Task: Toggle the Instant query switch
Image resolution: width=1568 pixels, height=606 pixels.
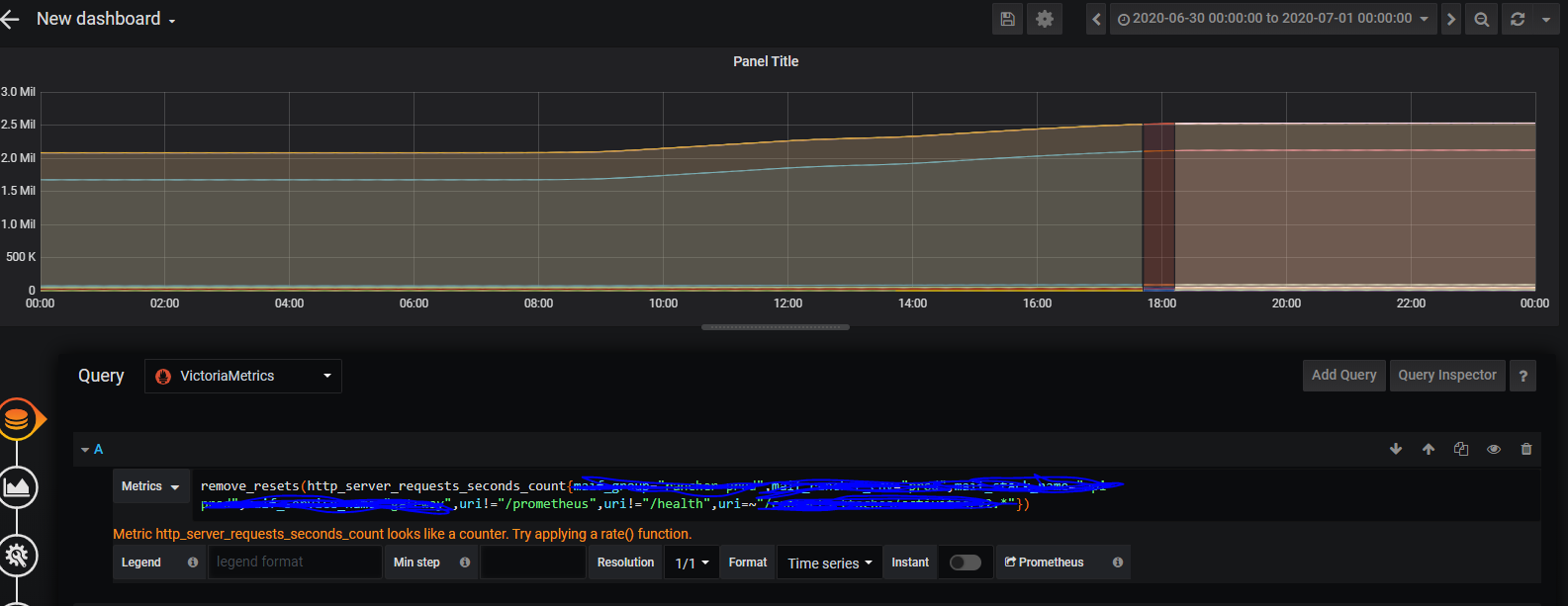Action: click(965, 563)
